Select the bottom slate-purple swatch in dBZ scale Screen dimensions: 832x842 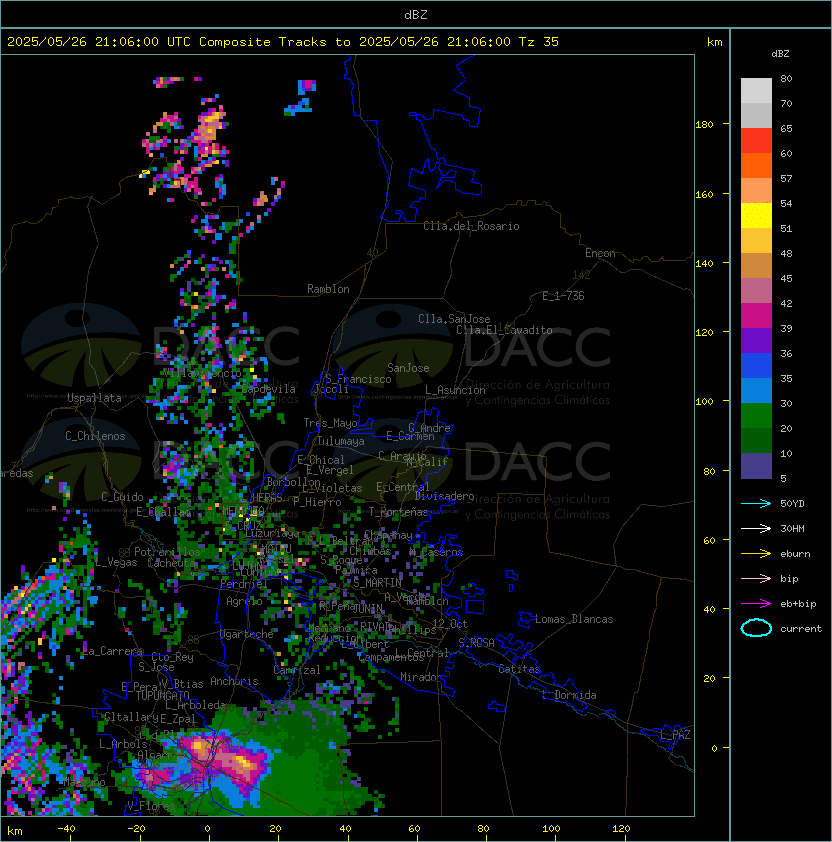[x=756, y=466]
